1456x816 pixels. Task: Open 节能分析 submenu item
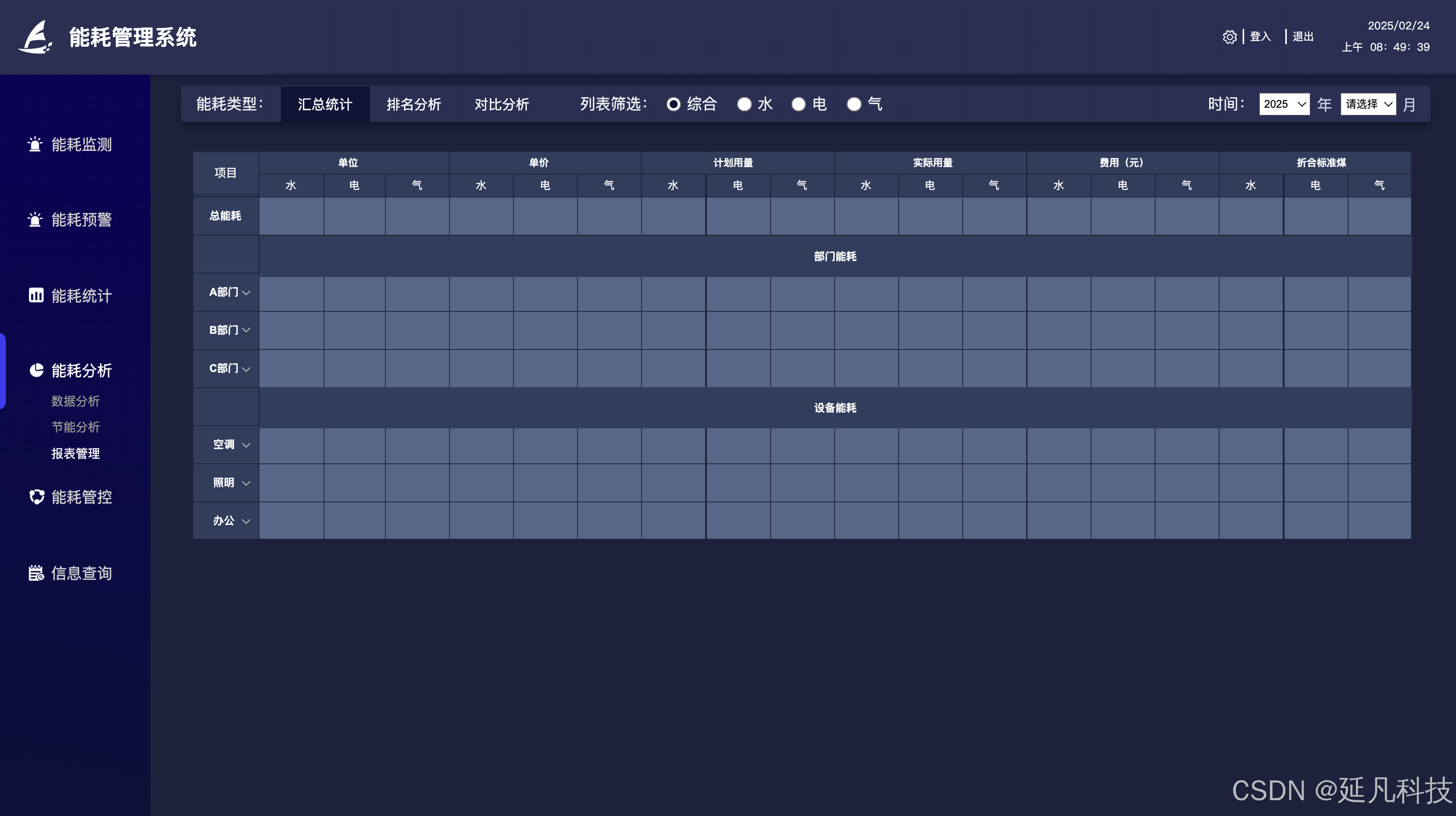pos(75,427)
